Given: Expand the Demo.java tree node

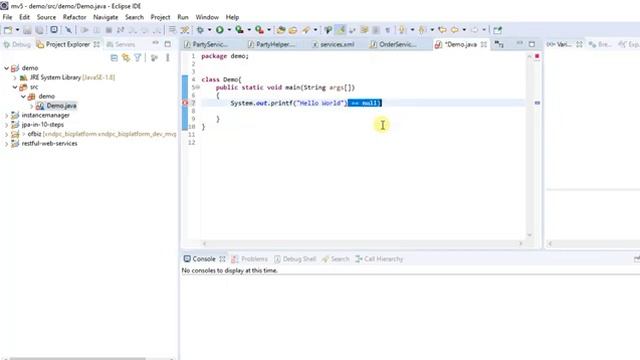Looking at the screenshot, I should [31, 106].
